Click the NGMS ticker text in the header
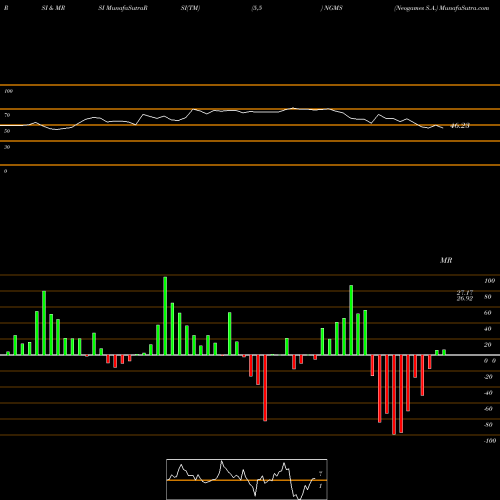500x500 pixels. 333,8
